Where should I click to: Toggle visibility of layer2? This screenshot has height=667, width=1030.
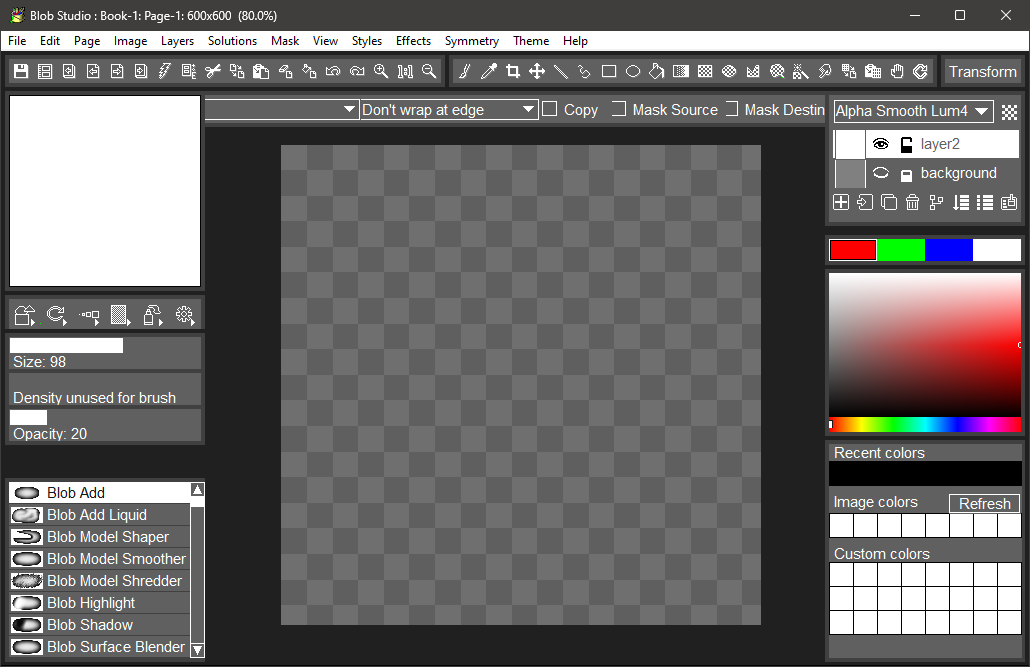pos(880,143)
